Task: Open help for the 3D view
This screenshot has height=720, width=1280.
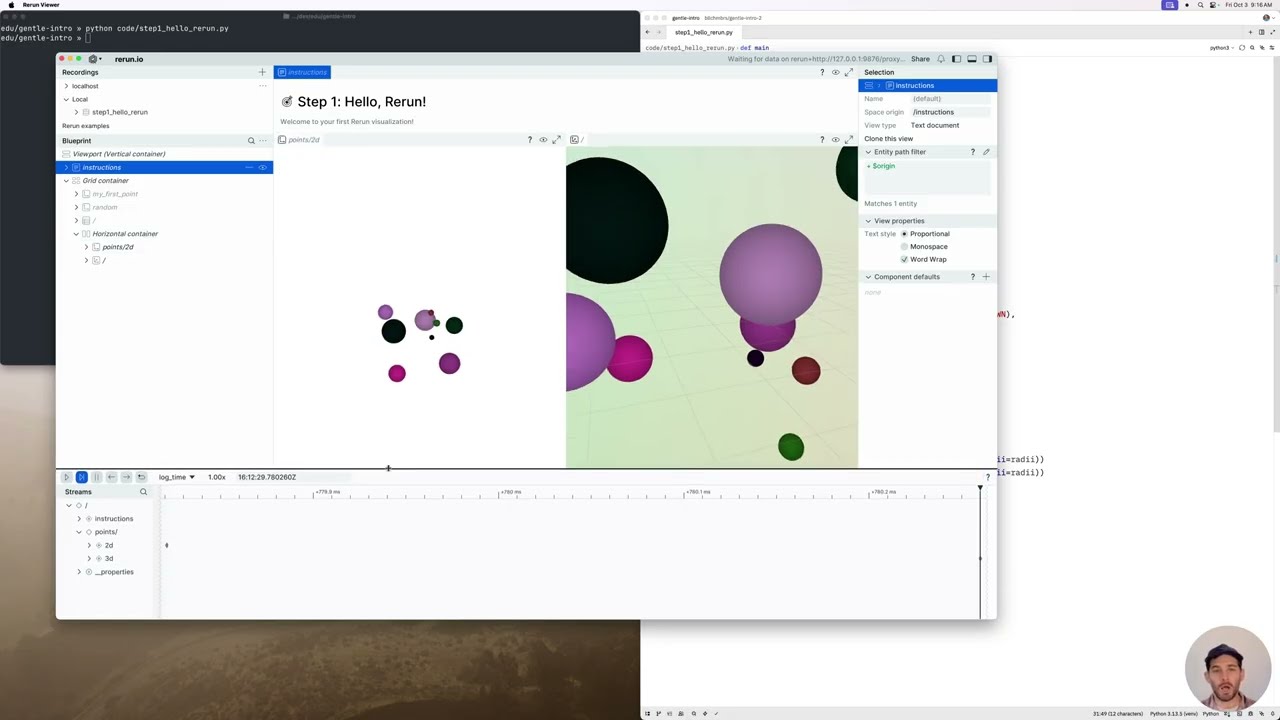Action: tap(822, 140)
